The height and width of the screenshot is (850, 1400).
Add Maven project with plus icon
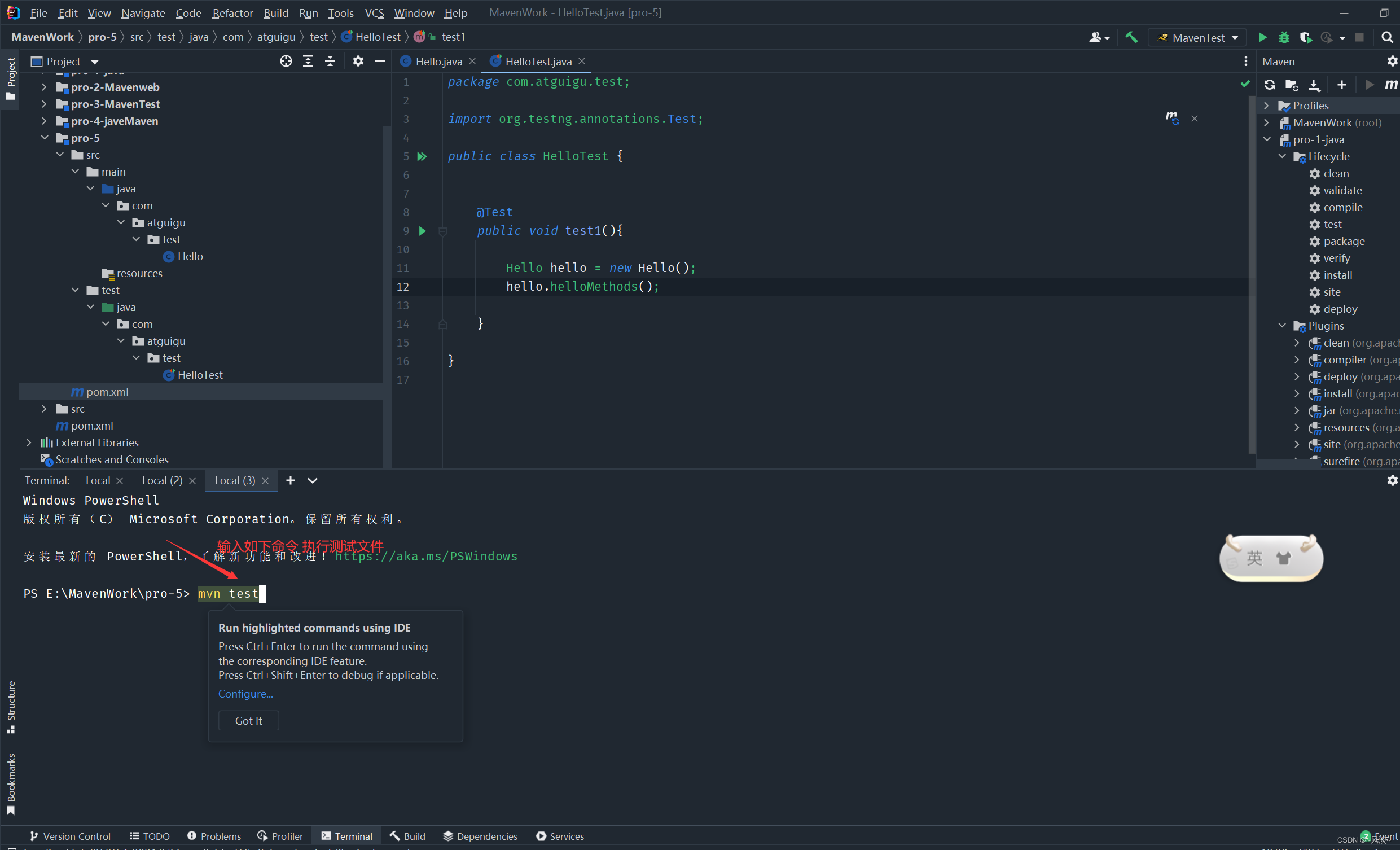coord(1341,85)
